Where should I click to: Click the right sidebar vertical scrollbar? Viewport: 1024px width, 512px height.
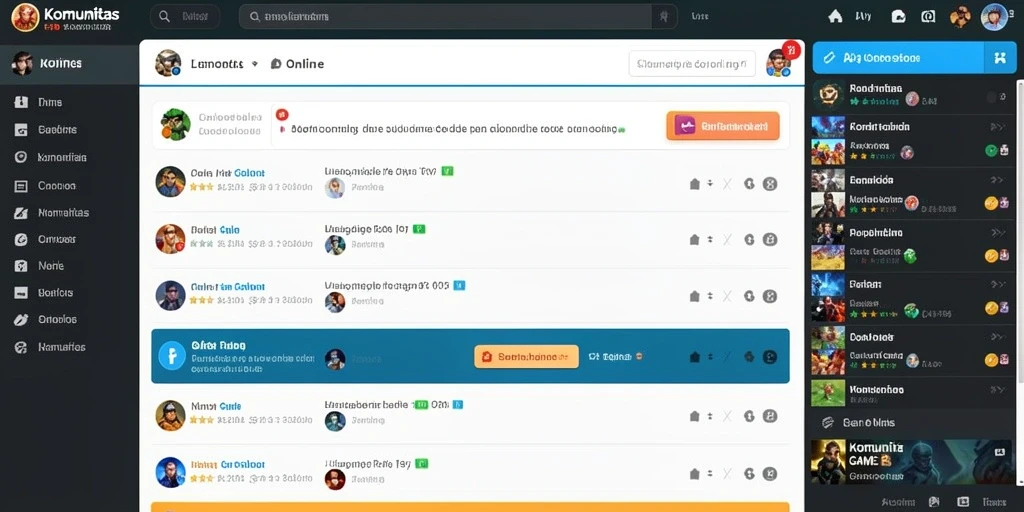pos(1020,229)
